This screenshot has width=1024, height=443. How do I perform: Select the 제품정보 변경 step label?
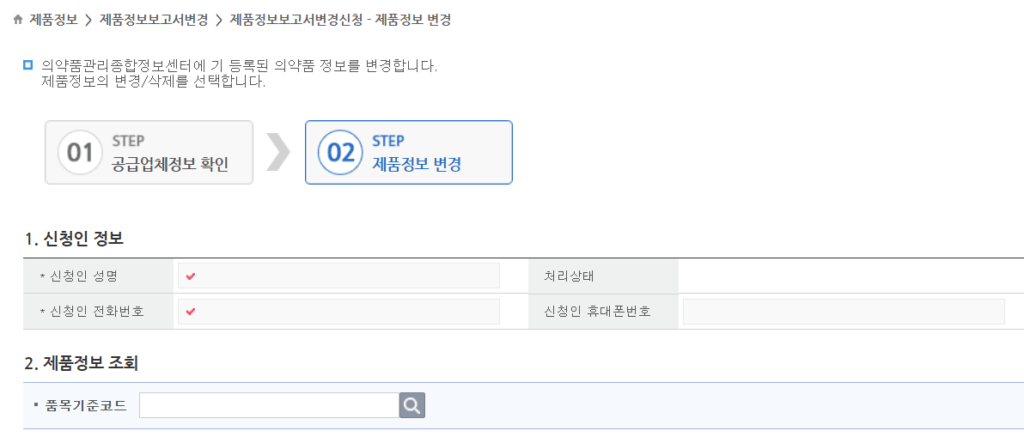click(416, 164)
